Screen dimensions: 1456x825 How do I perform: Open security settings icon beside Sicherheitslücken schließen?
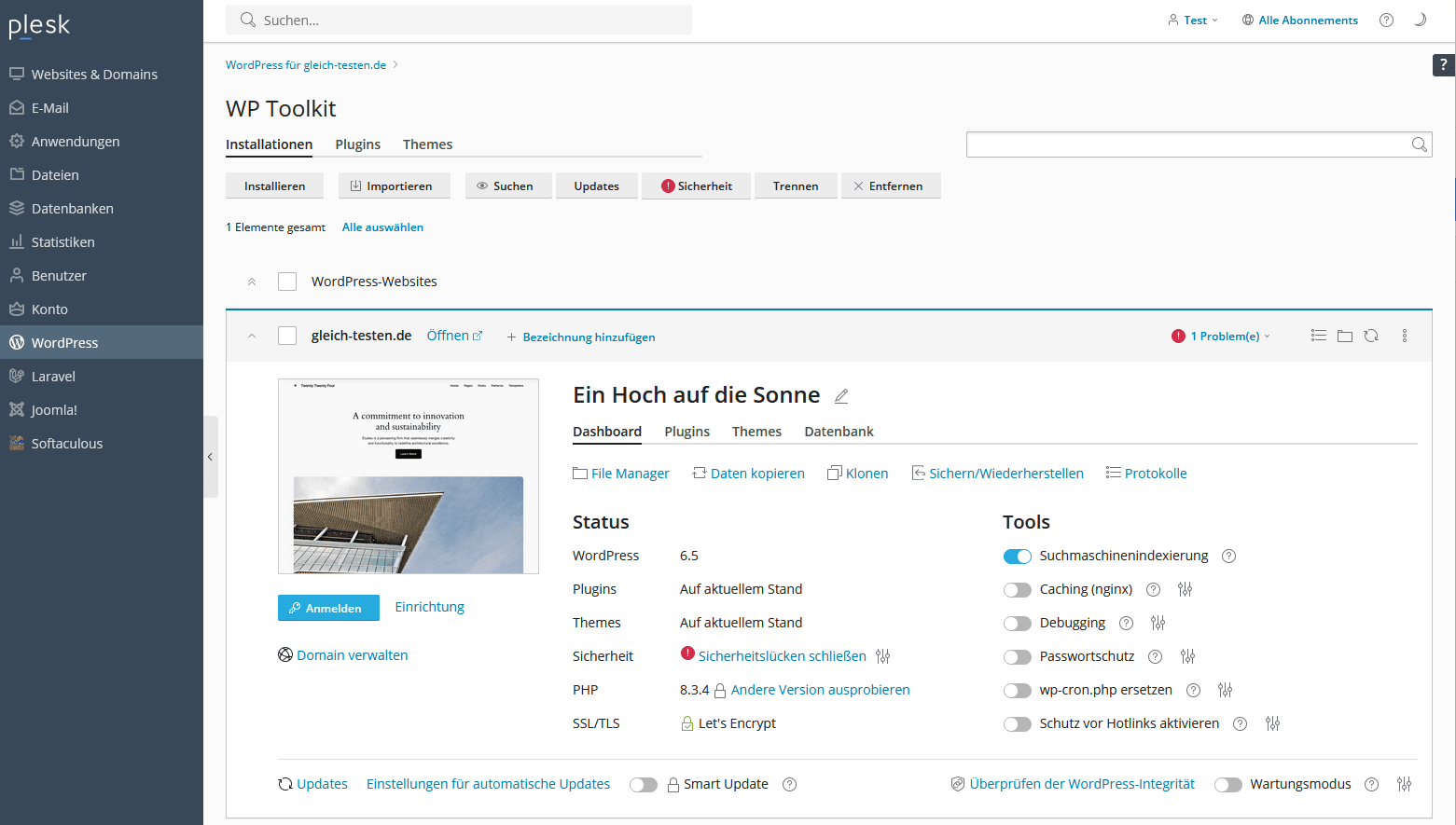pyautogui.click(x=882, y=656)
